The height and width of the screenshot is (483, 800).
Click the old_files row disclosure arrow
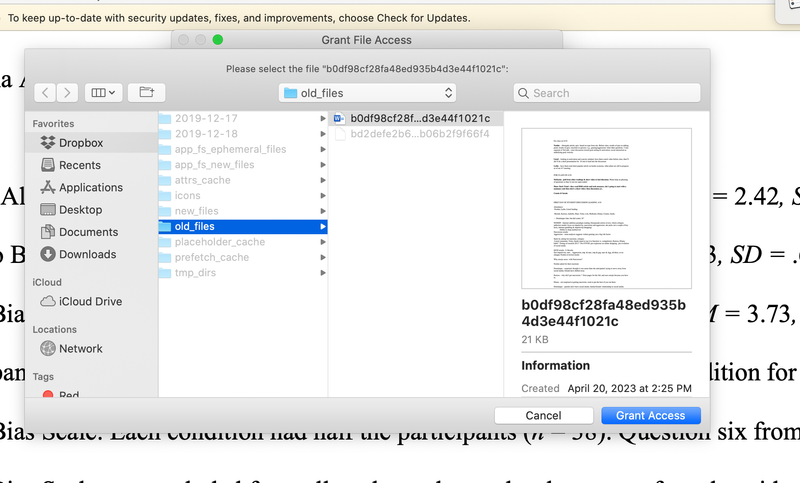(x=322, y=226)
